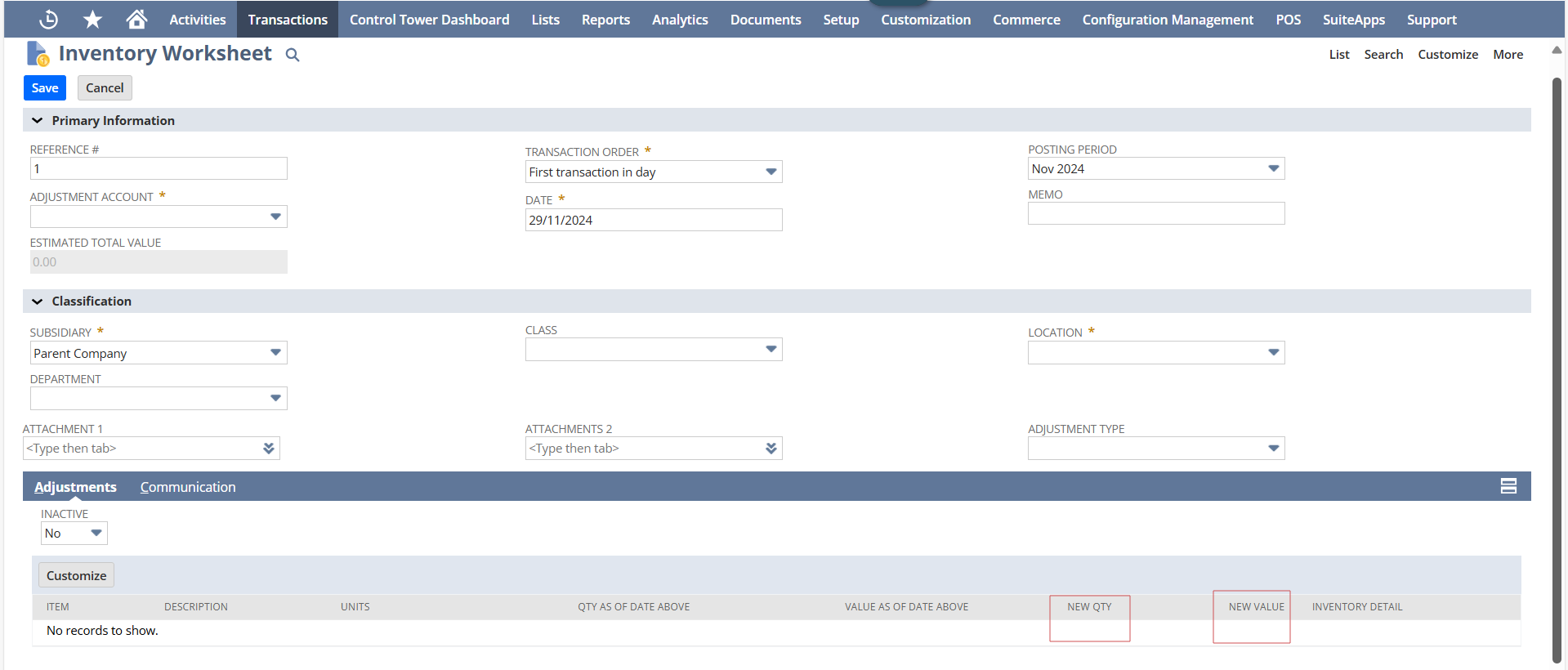Click the search magnifier beside Inventory Worksheet
The height and width of the screenshot is (670, 1568).
point(293,55)
